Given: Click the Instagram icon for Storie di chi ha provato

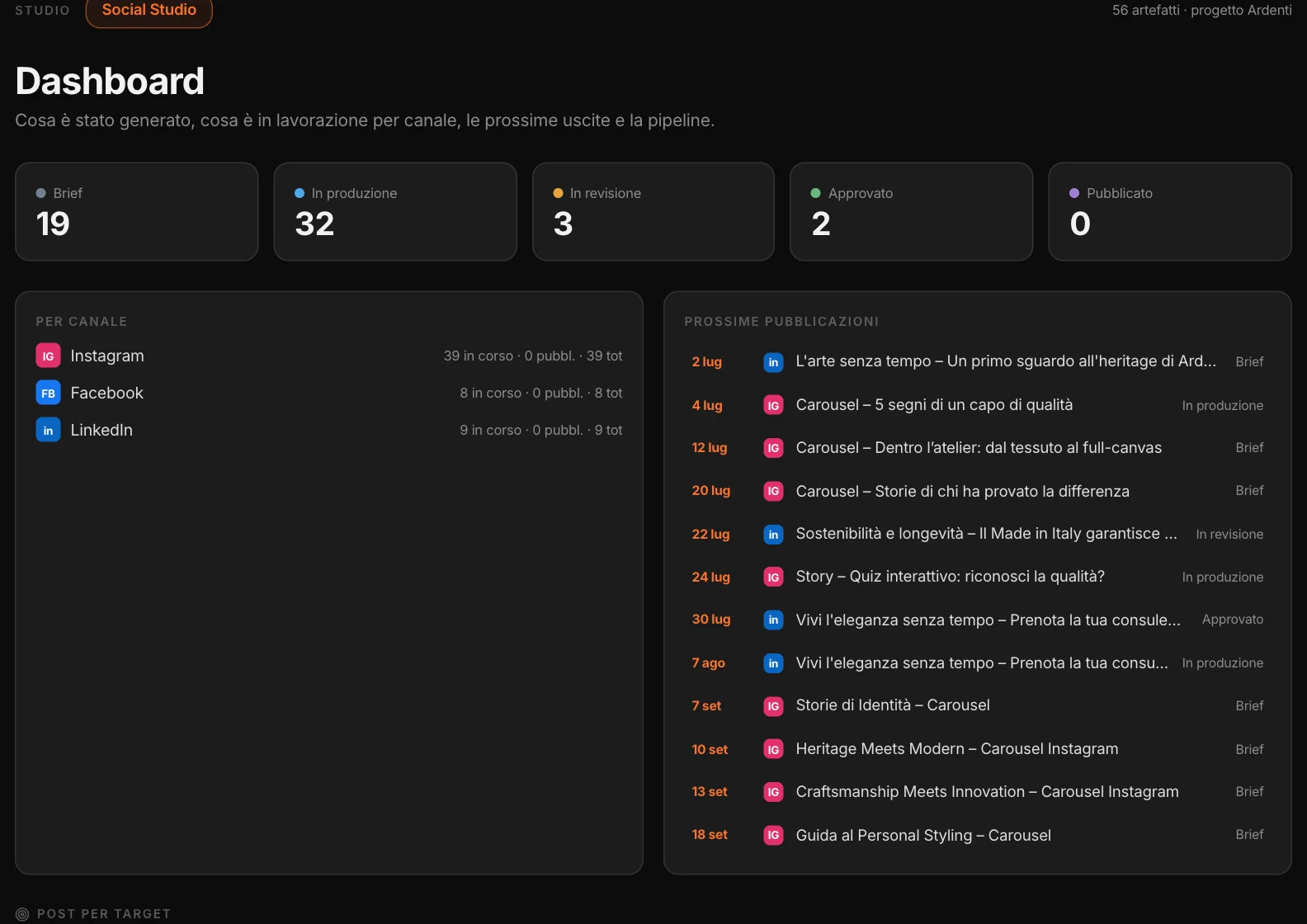Looking at the screenshot, I should [773, 491].
